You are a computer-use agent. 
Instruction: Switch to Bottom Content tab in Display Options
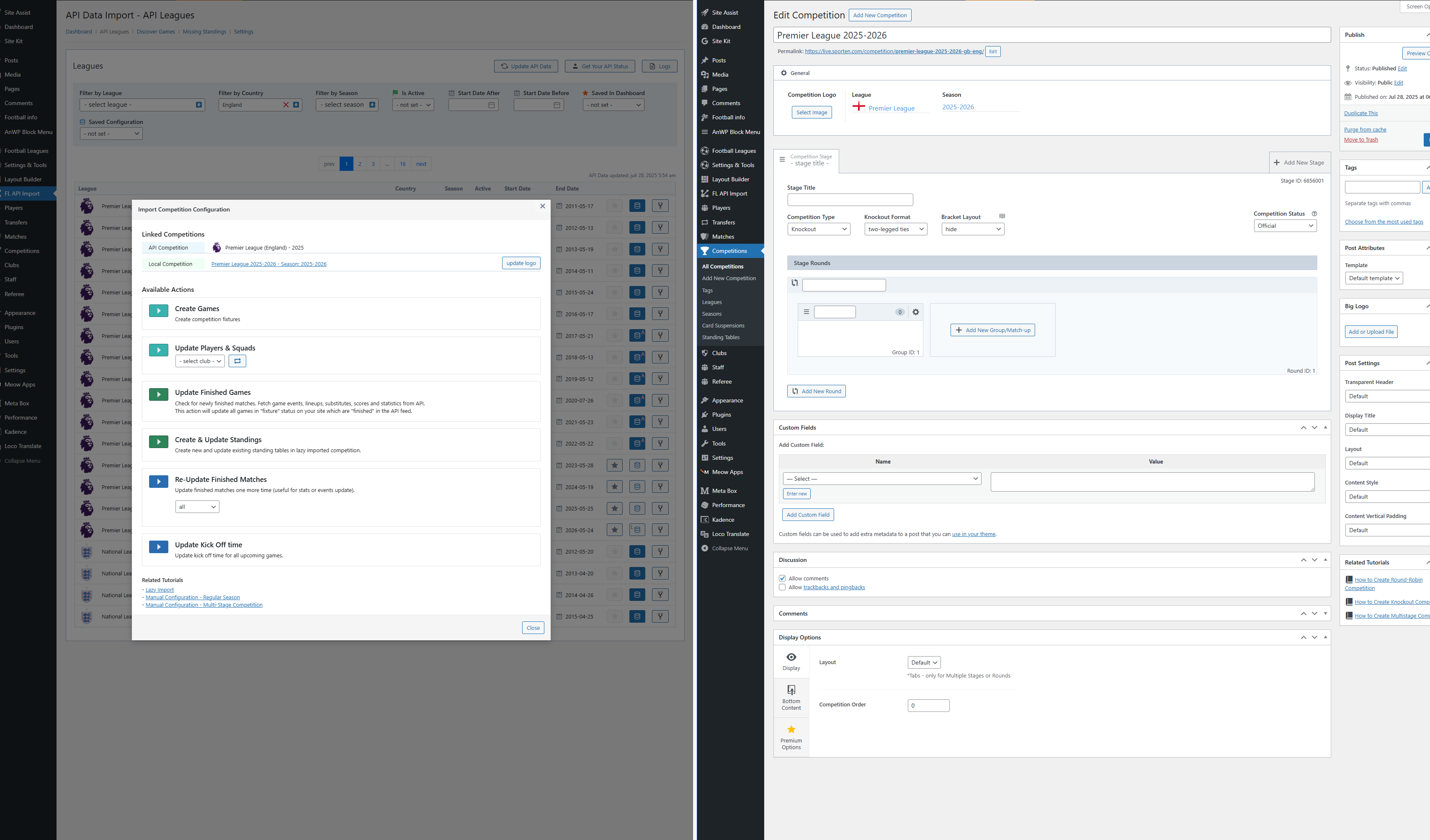tap(791, 698)
